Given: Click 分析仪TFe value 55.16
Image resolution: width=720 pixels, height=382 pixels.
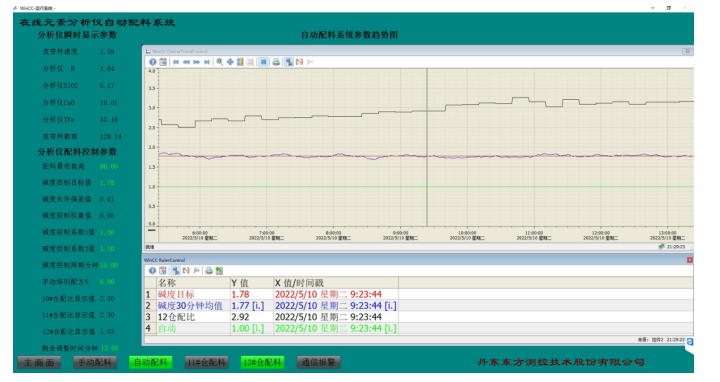Looking at the screenshot, I should pyautogui.click(x=109, y=119).
